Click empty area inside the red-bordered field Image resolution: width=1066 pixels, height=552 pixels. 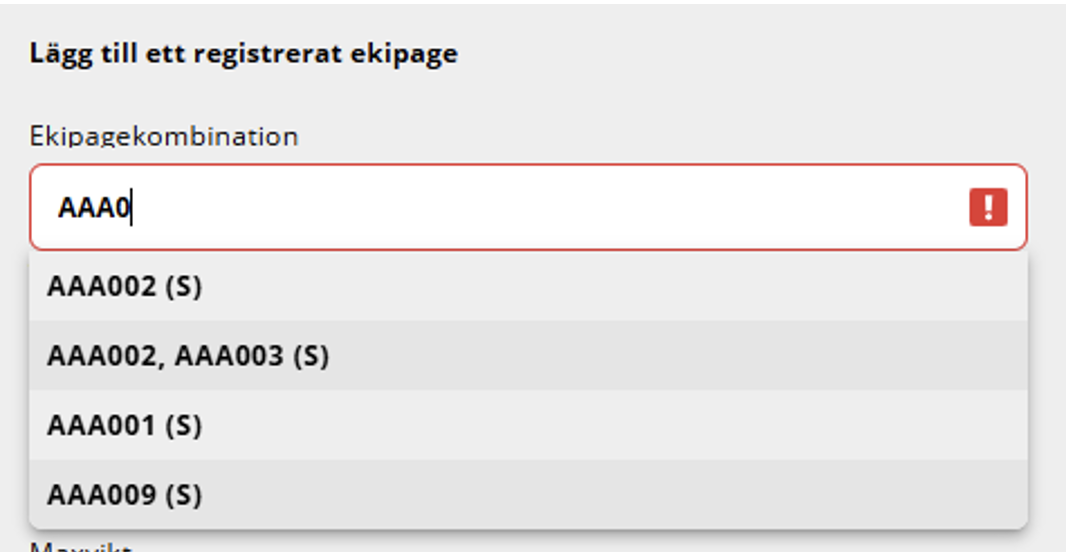(544, 207)
